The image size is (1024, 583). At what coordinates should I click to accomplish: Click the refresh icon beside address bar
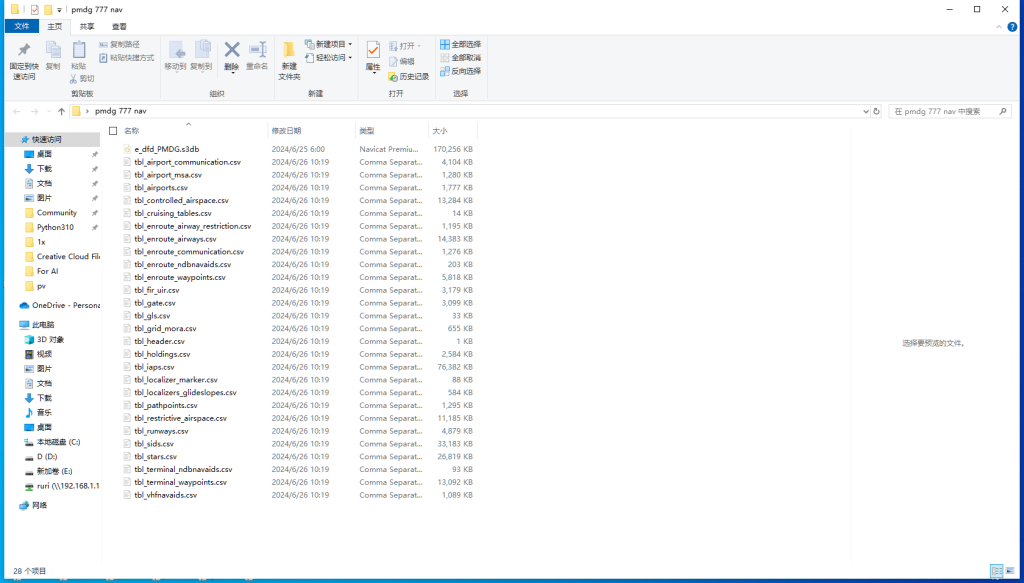877,112
